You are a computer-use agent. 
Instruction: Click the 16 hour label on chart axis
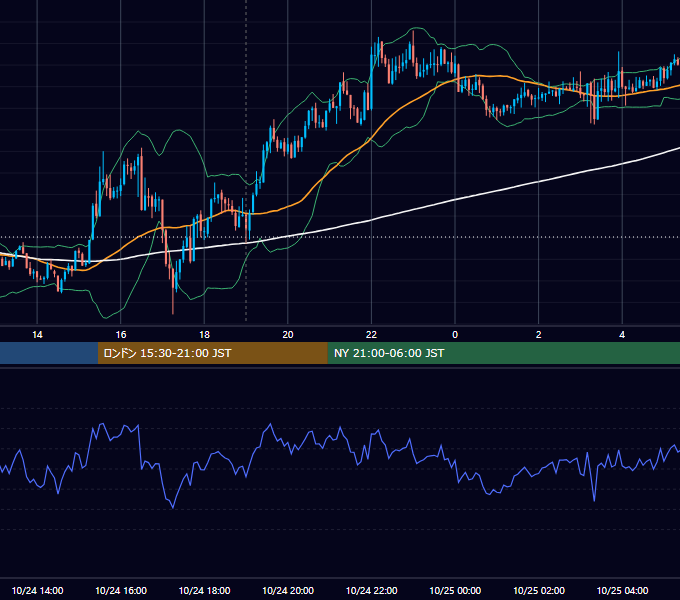(121, 334)
